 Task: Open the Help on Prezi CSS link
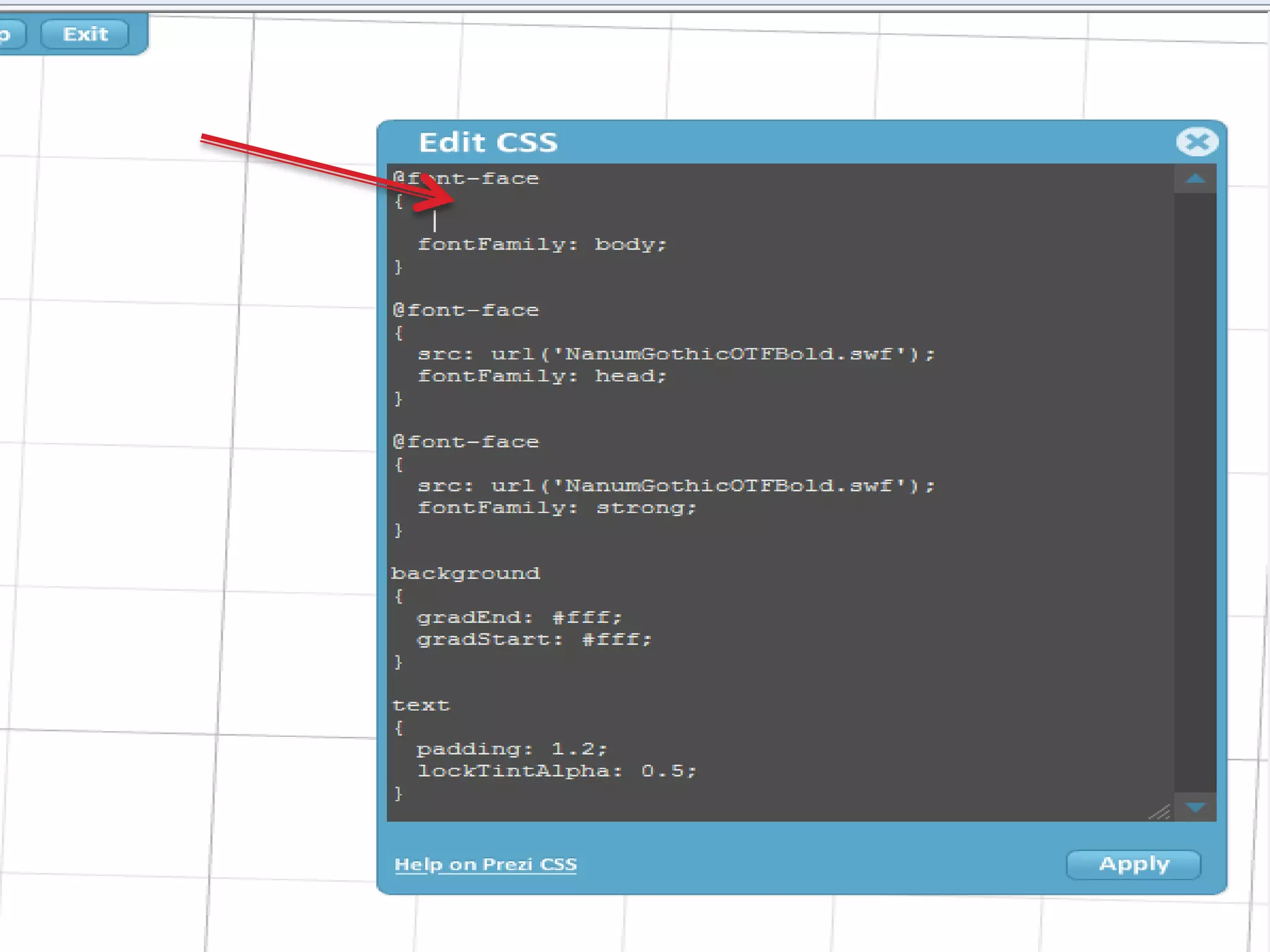[x=485, y=864]
